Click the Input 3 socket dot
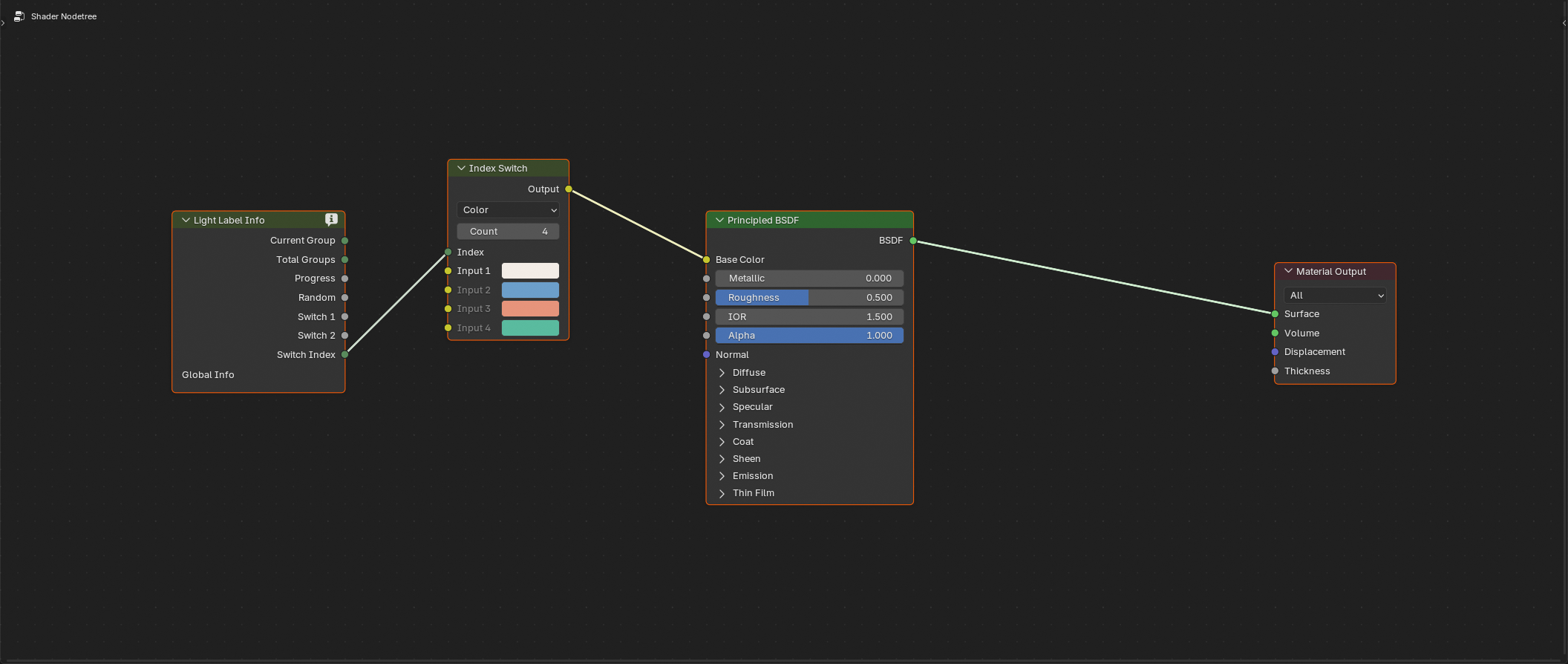The width and height of the screenshot is (1568, 664). click(448, 309)
